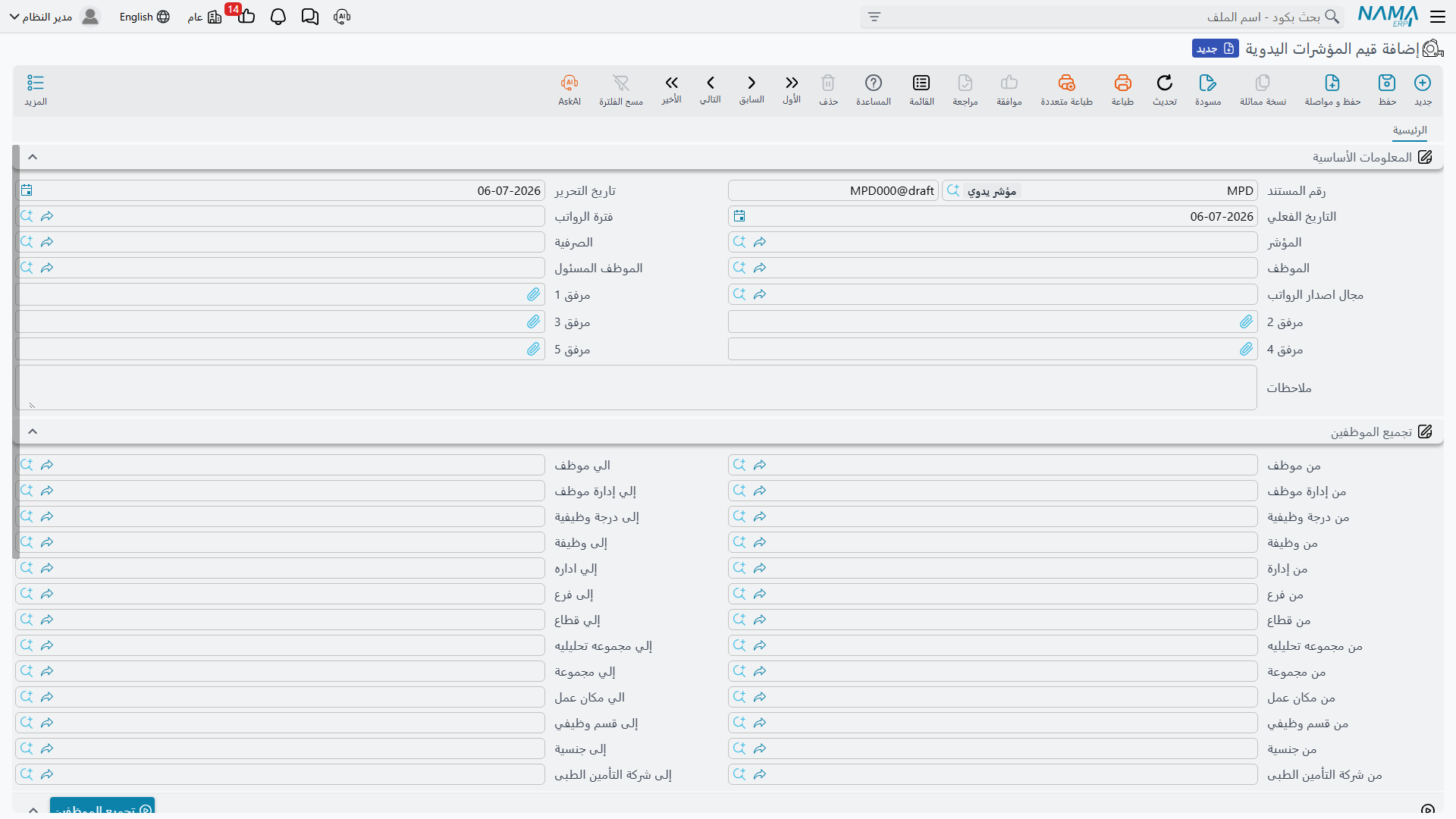Click open-link arrow icon in الموظف field
The image size is (1456, 819).
click(760, 268)
